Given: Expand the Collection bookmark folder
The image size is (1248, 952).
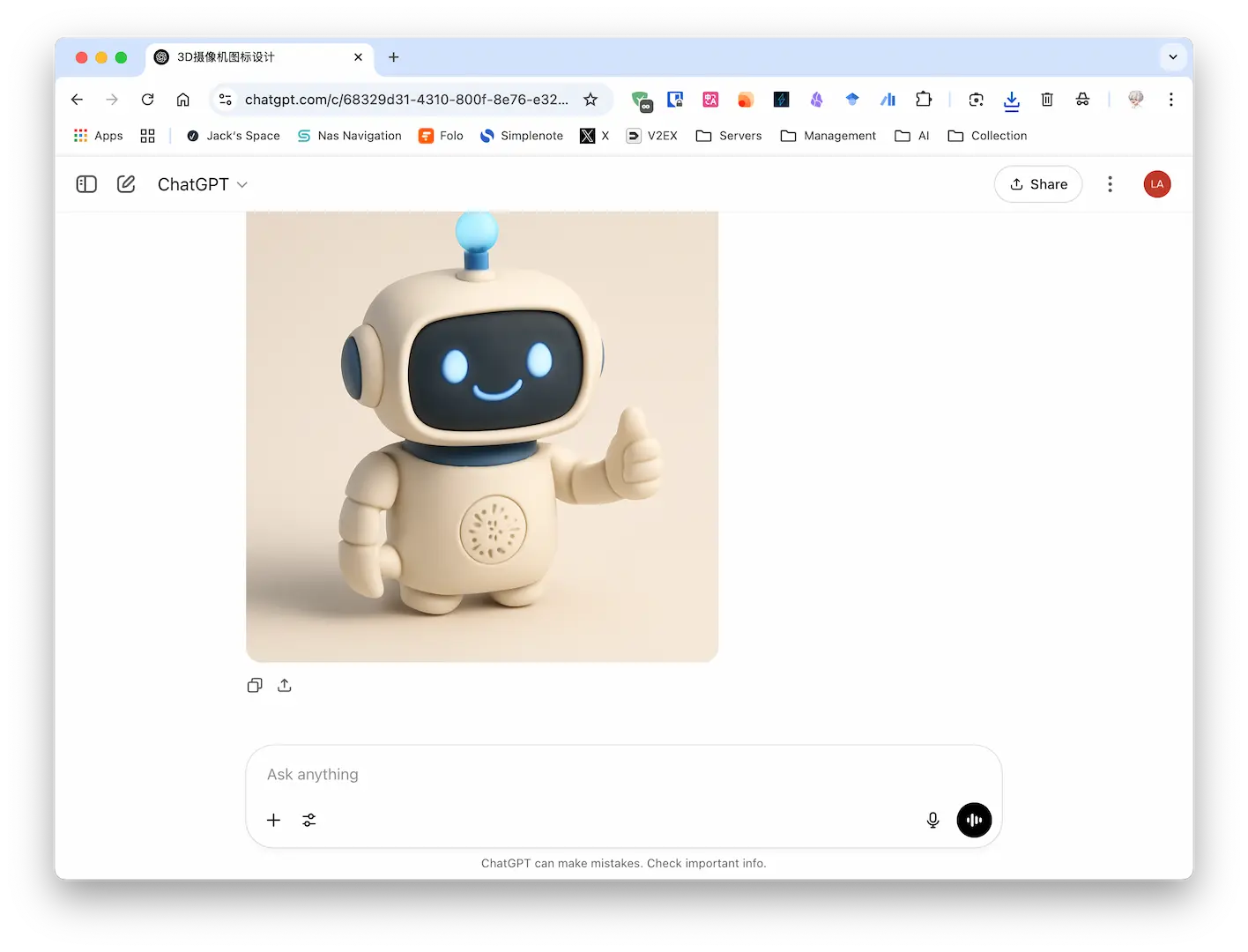Looking at the screenshot, I should click(987, 136).
